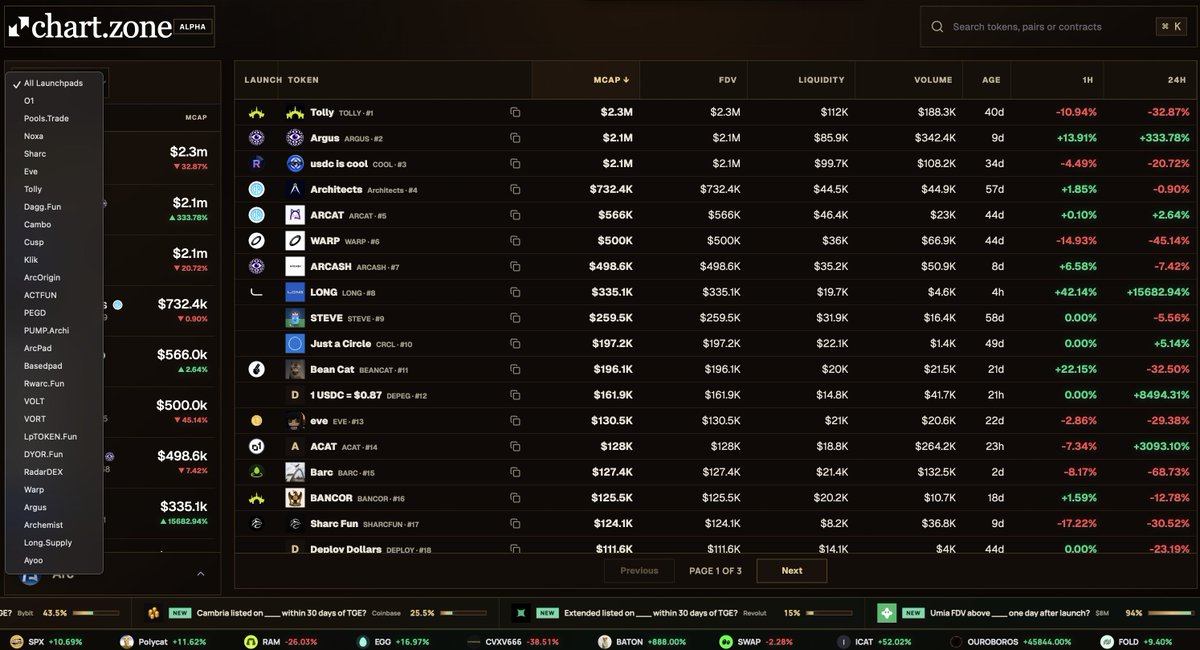Go to Next page
1200x650 pixels.
(792, 571)
